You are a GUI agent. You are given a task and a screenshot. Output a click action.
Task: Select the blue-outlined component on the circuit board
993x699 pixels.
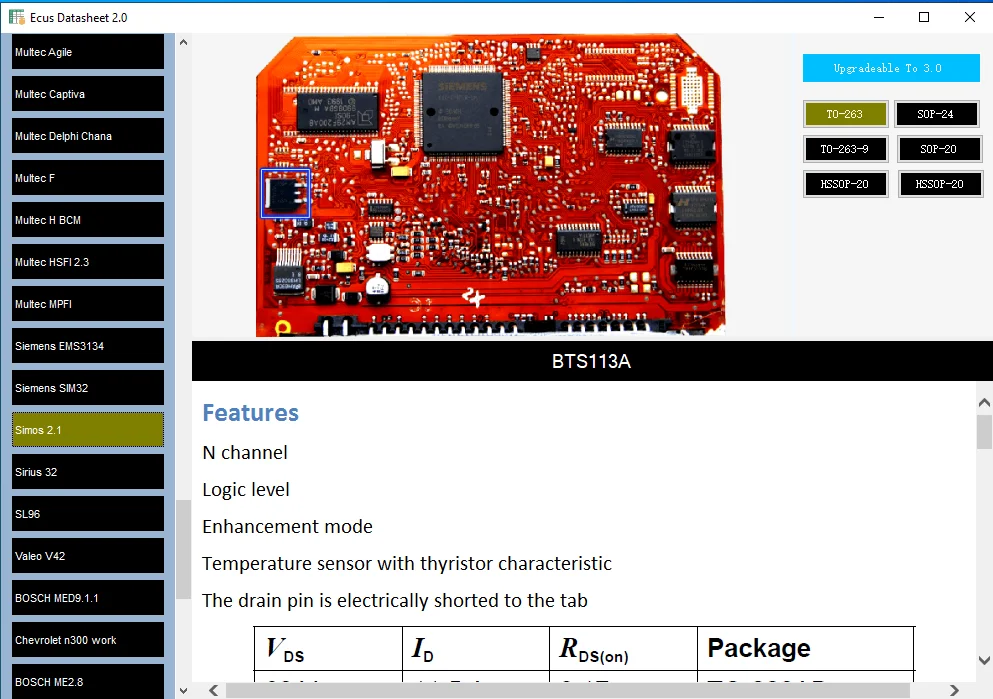pyautogui.click(x=286, y=193)
